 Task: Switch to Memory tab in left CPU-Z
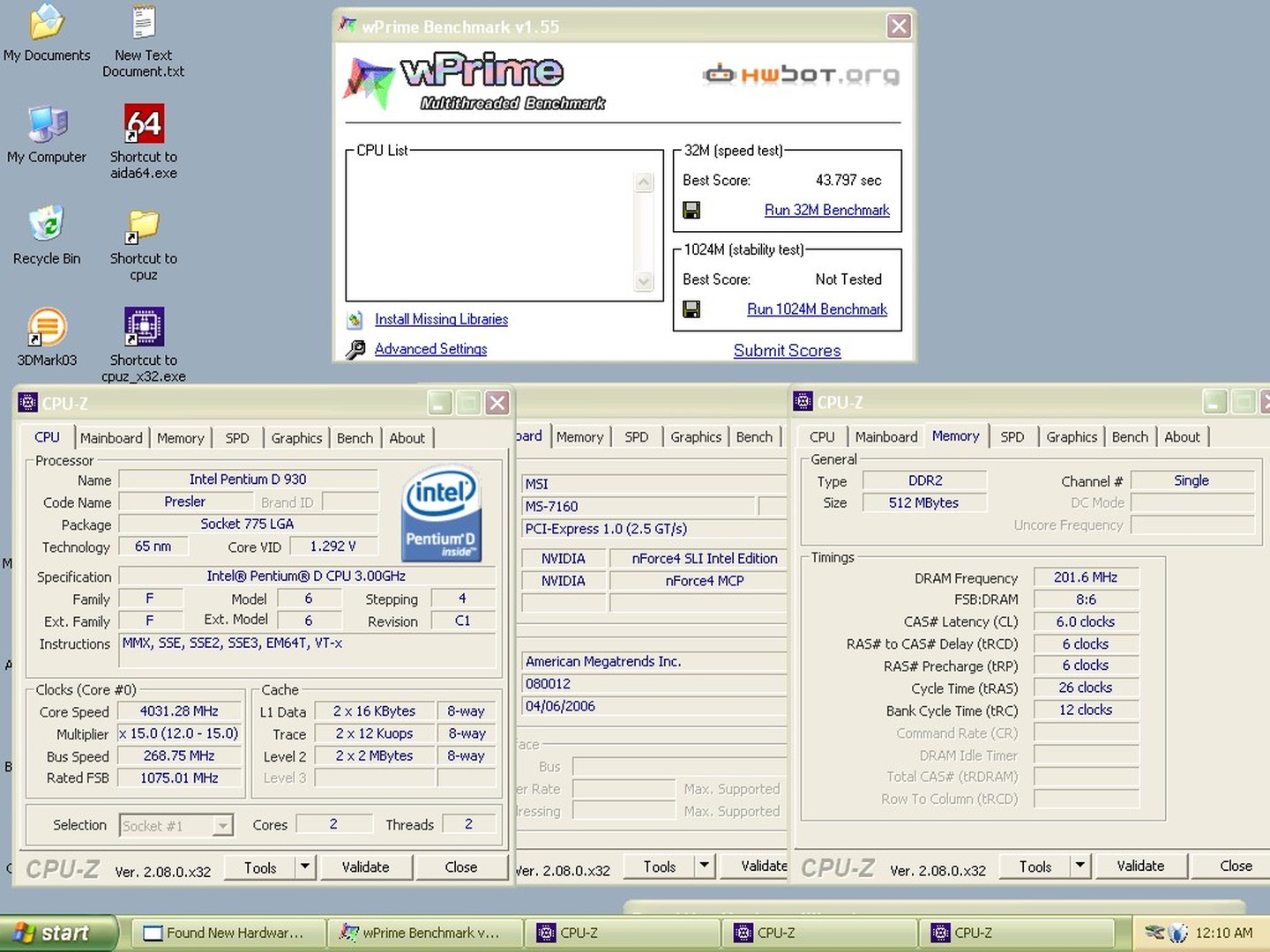180,438
